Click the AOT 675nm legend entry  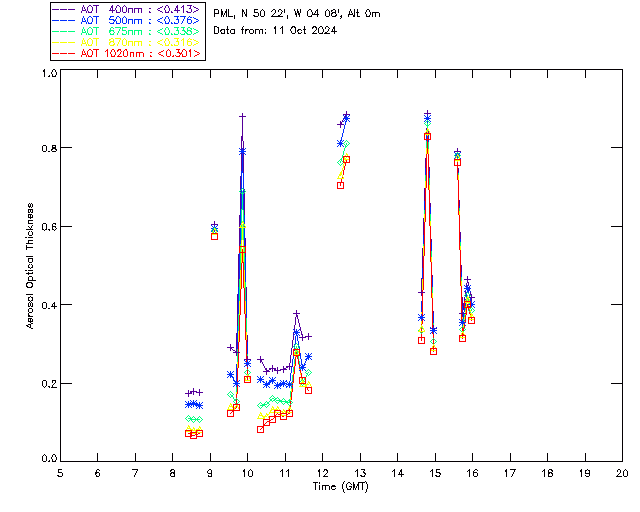(x=126, y=31)
